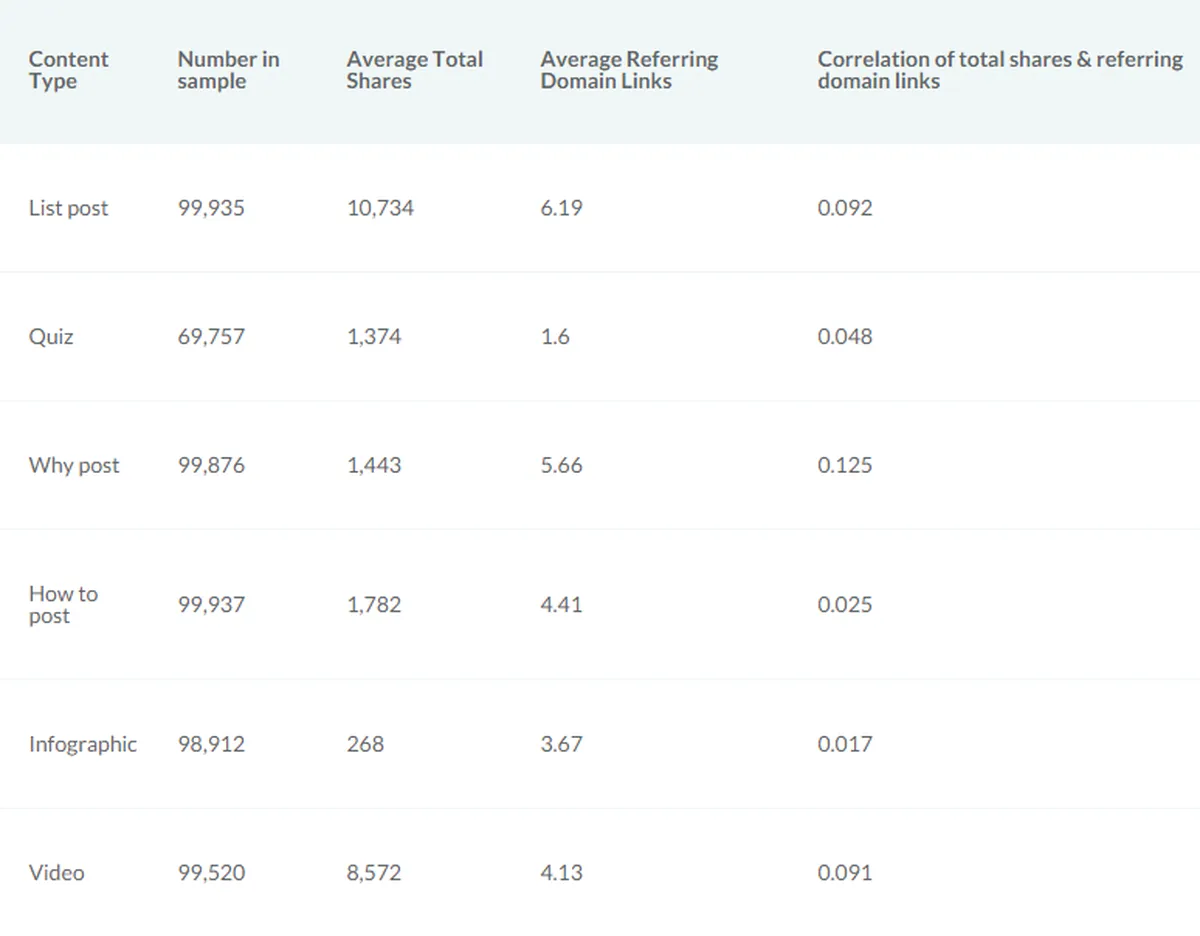This screenshot has width=1200, height=936.
Task: Click the How to post label
Action: (x=63, y=605)
